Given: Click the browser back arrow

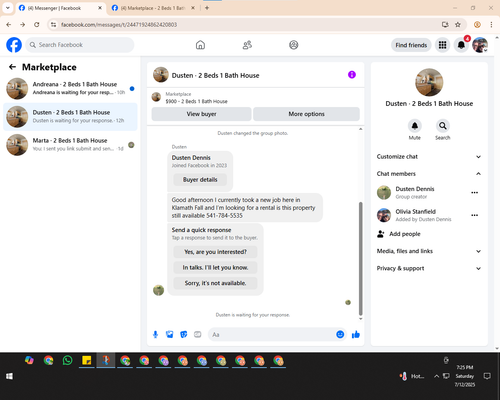Looking at the screenshot, I should click(9, 25).
